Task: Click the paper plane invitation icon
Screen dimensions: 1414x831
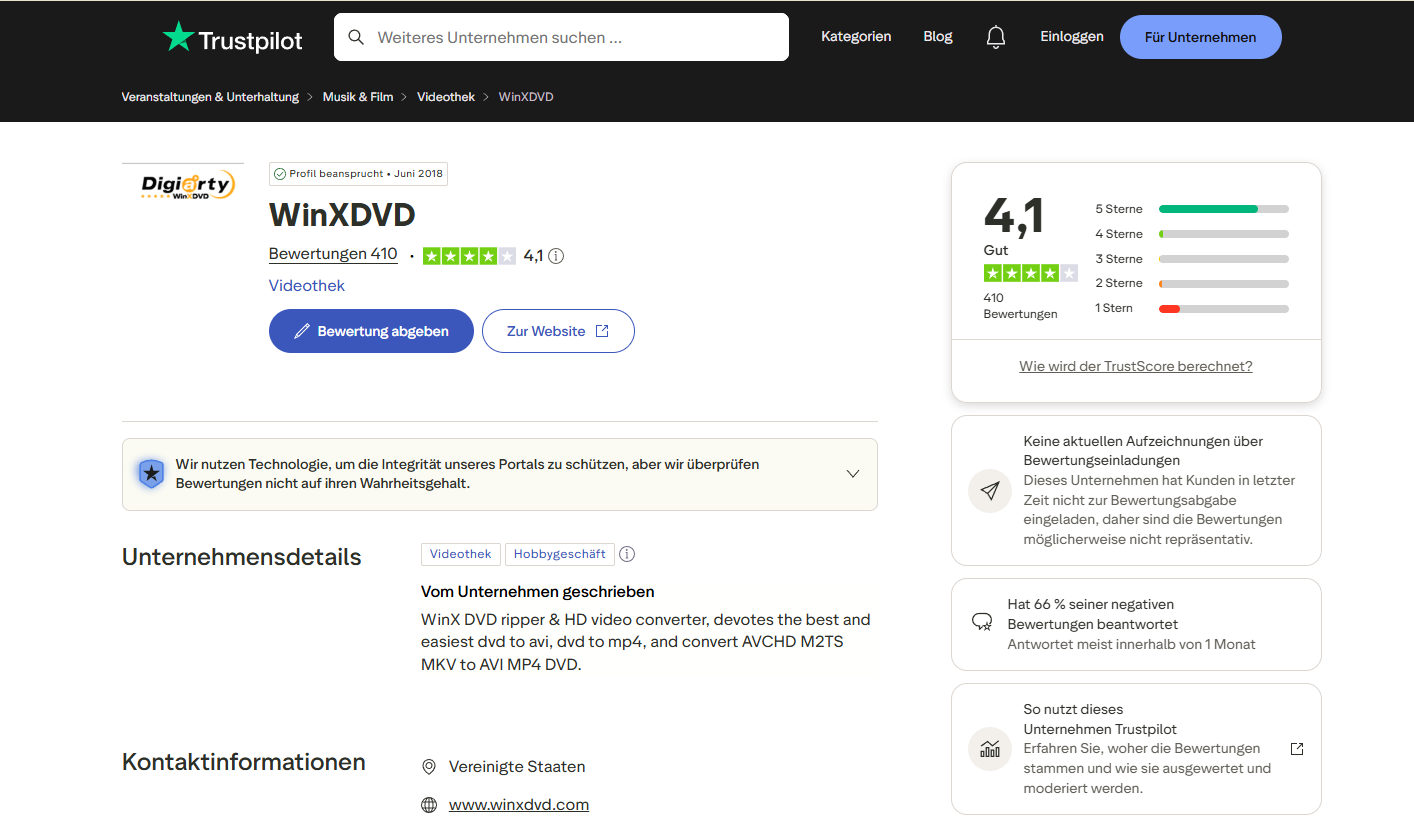Action: (990, 490)
